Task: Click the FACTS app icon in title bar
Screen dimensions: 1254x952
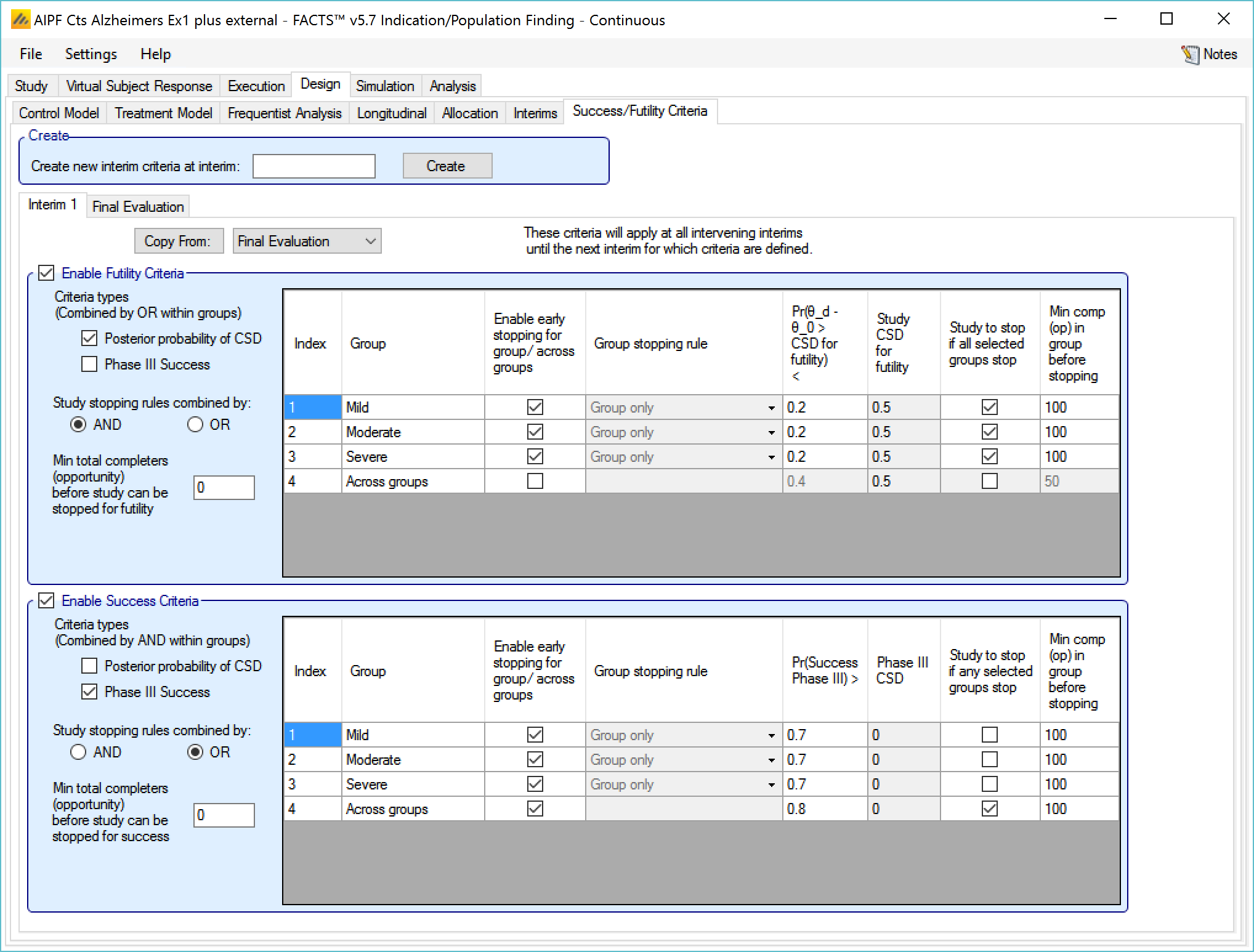Action: 20,20
